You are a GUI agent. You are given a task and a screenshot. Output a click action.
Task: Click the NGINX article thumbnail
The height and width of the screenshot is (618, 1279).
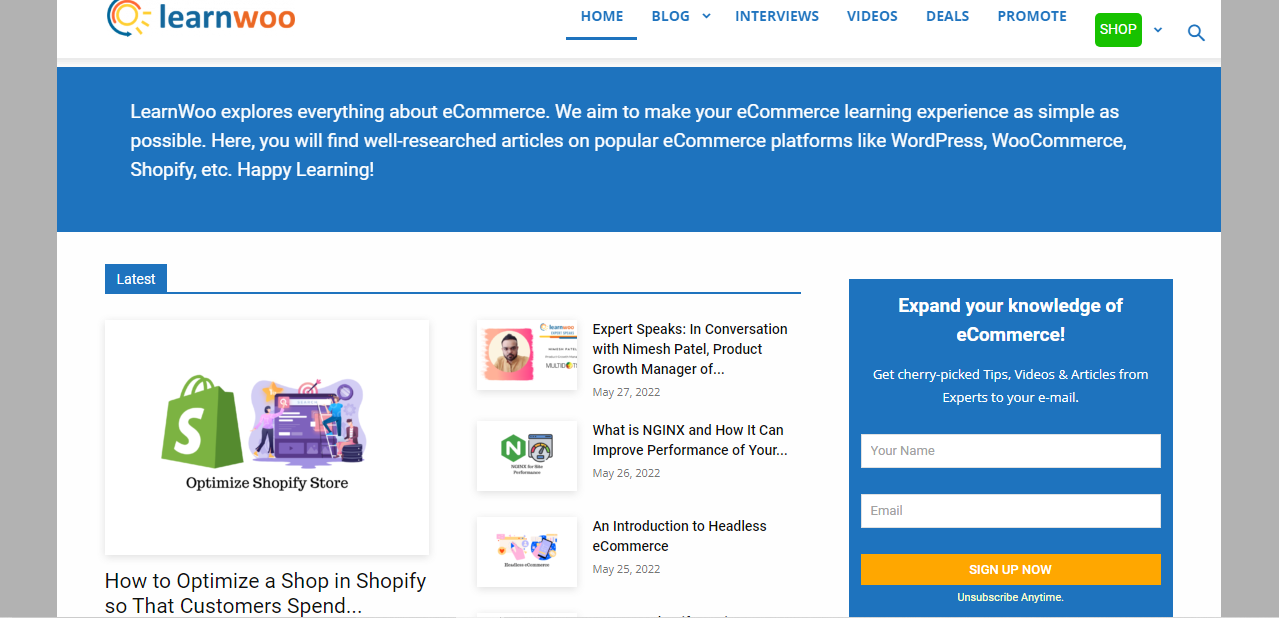pos(527,456)
